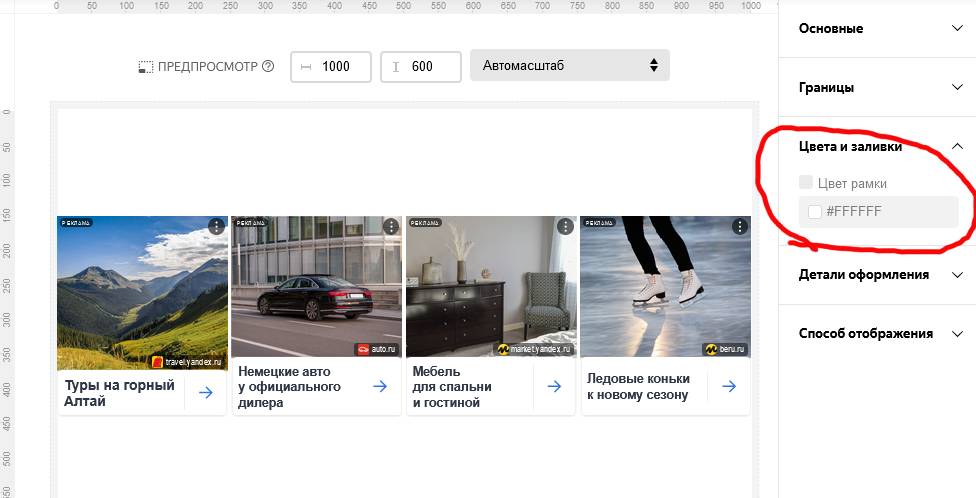The image size is (976, 498).
Task: Click the travel.yandex.ru domain badge
Action: [x=187, y=362]
